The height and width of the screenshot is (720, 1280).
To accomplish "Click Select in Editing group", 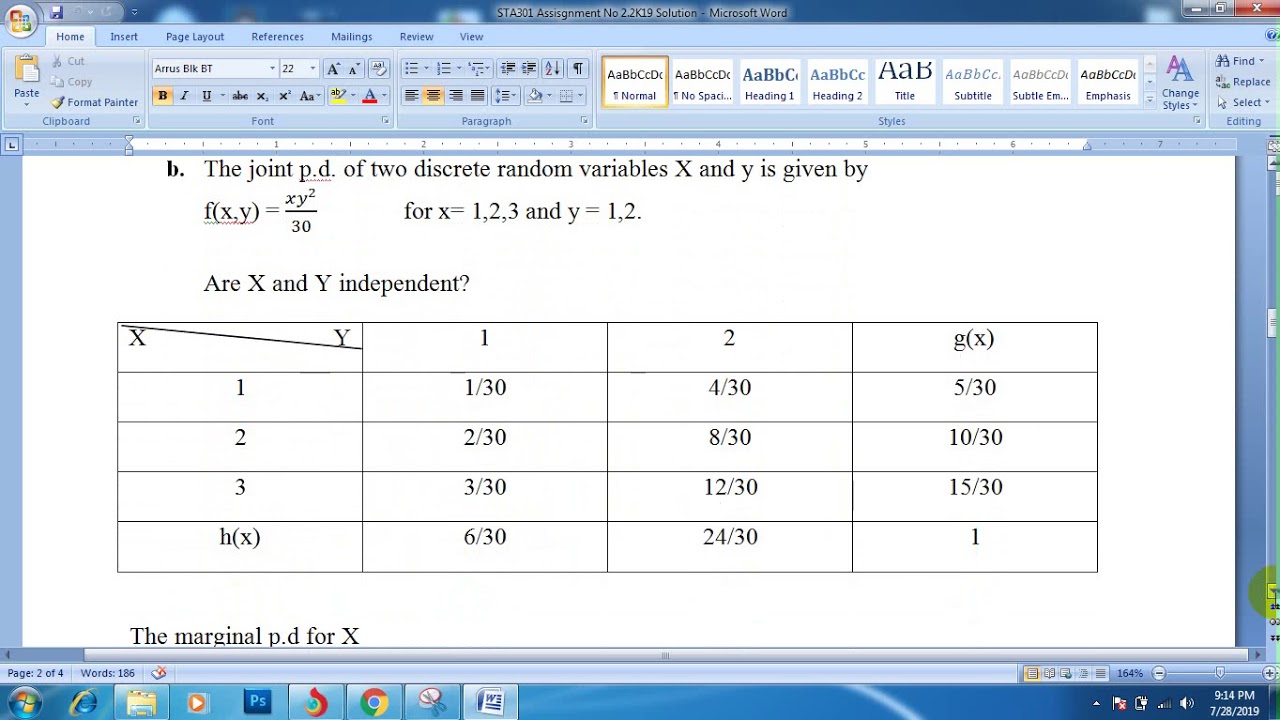I will pos(1242,102).
